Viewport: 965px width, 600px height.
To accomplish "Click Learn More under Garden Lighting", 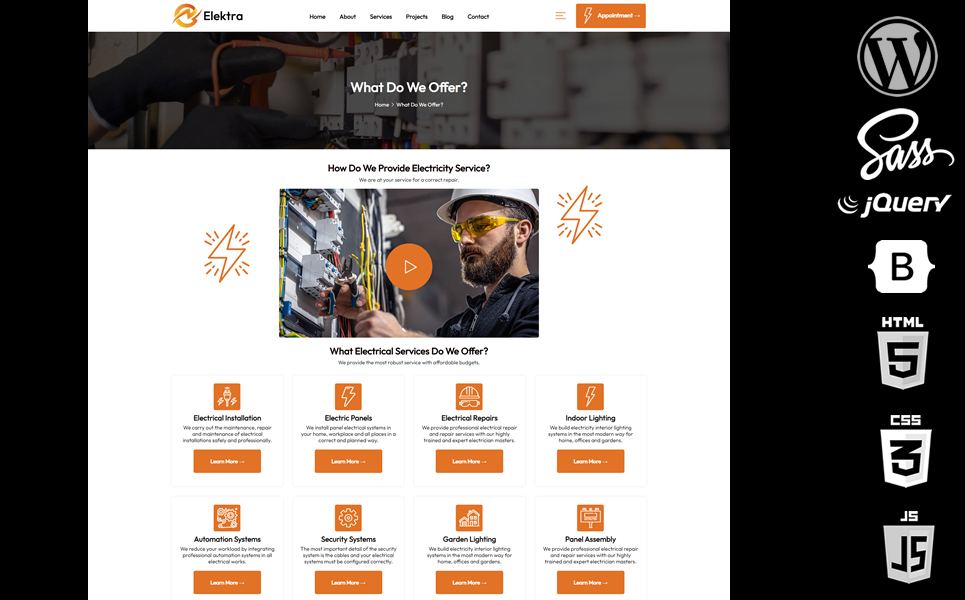I will tap(469, 582).
